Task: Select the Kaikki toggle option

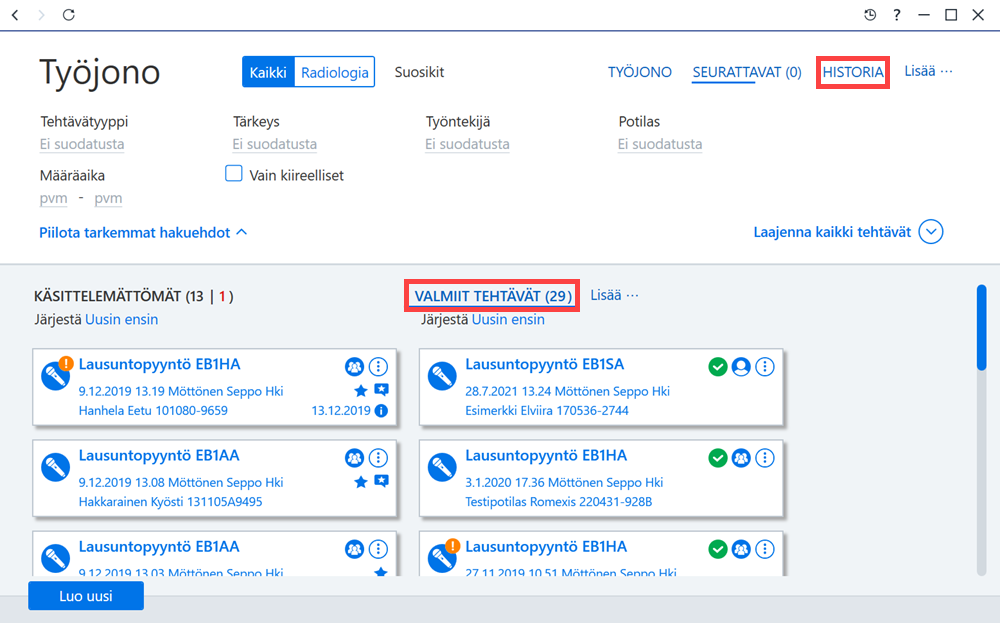Action: [268, 72]
